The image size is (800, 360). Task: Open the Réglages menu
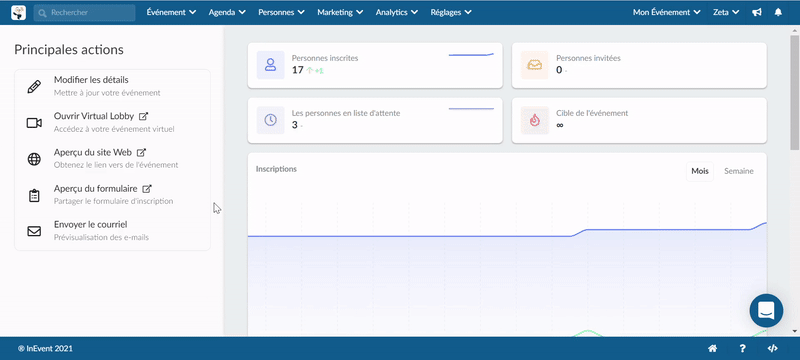tap(451, 12)
